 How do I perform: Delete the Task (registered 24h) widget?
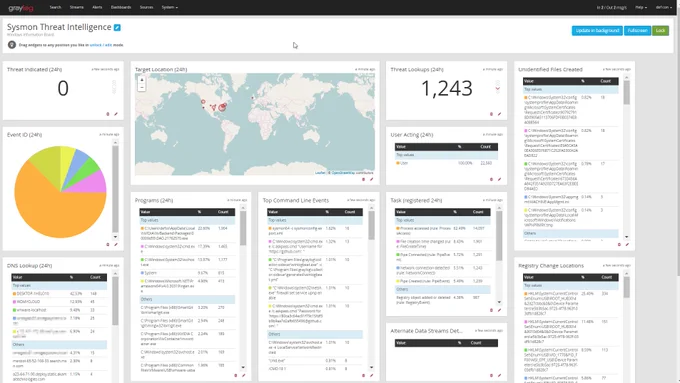[x=491, y=310]
